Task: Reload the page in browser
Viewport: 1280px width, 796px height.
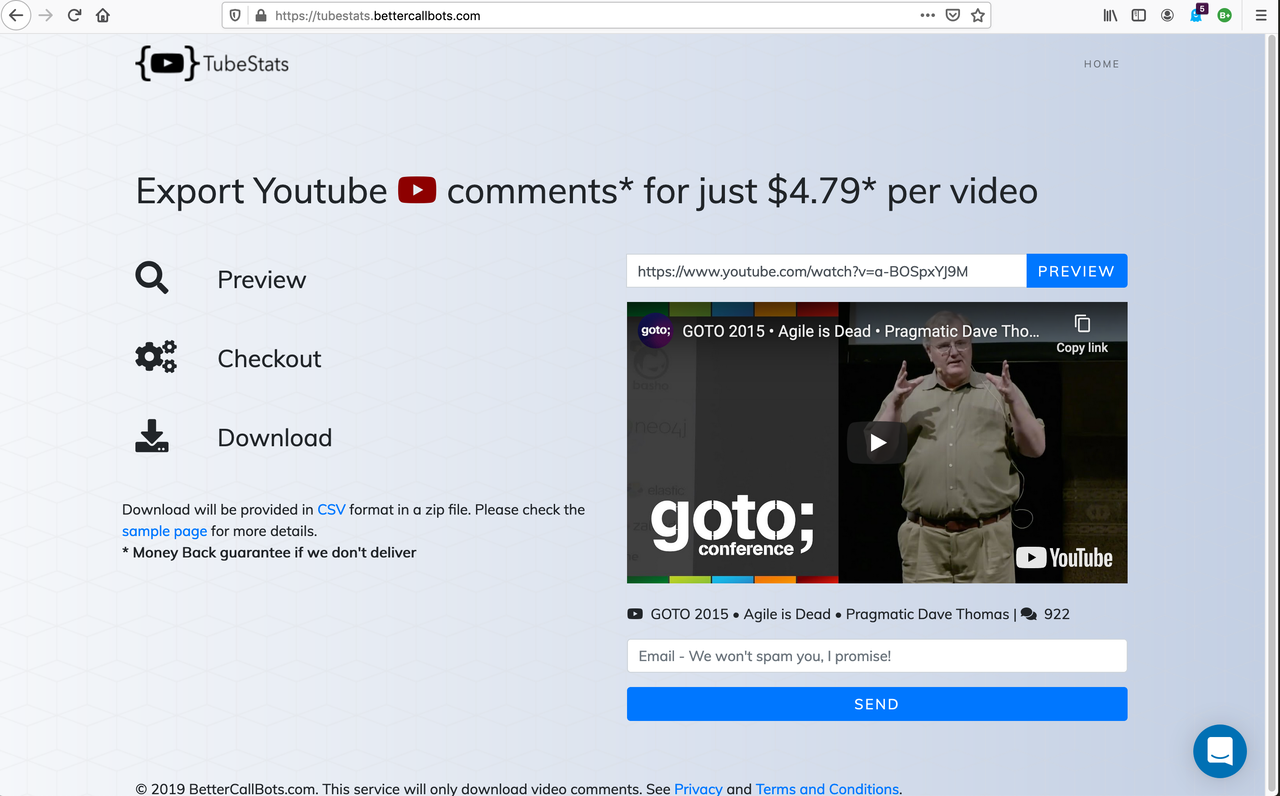Action: pyautogui.click(x=74, y=16)
